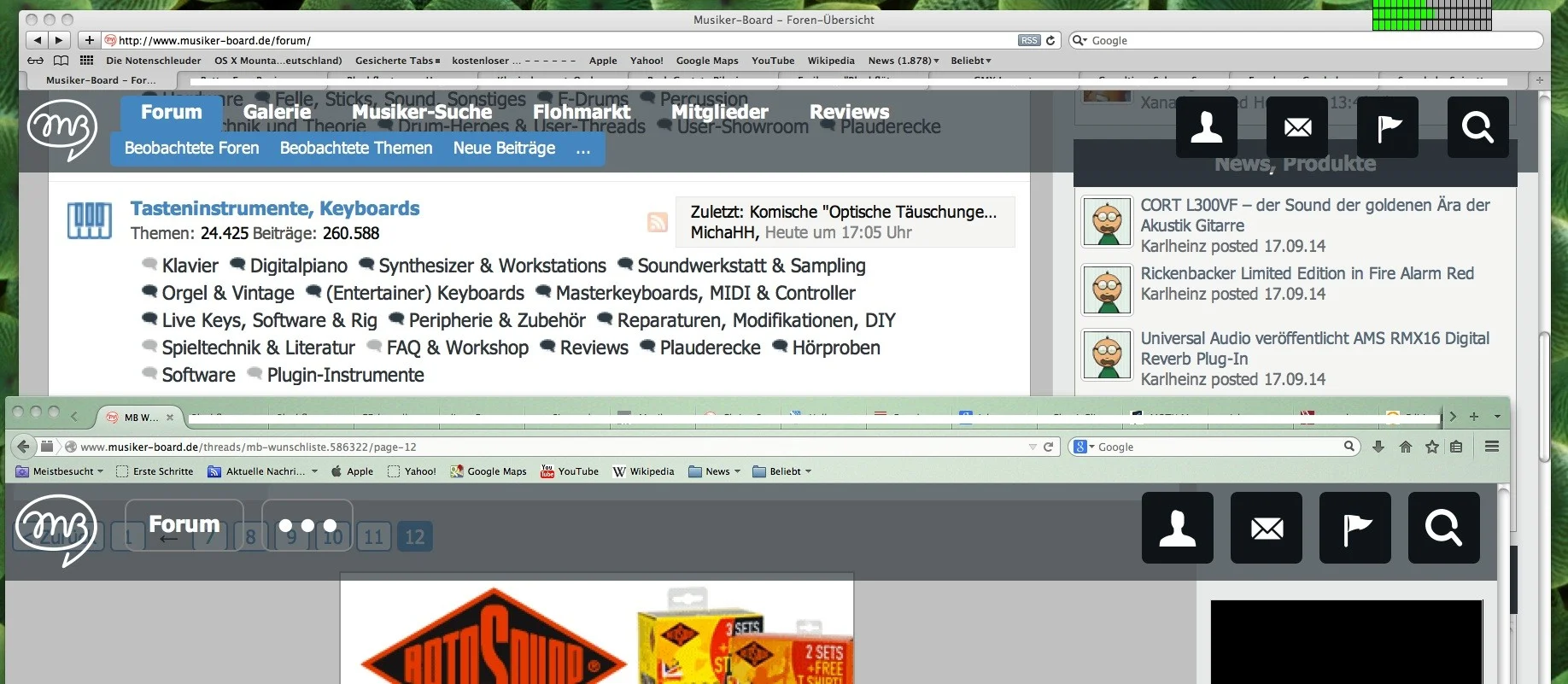
Task: Reload the page in Safari's address bar
Action: 1050,40
